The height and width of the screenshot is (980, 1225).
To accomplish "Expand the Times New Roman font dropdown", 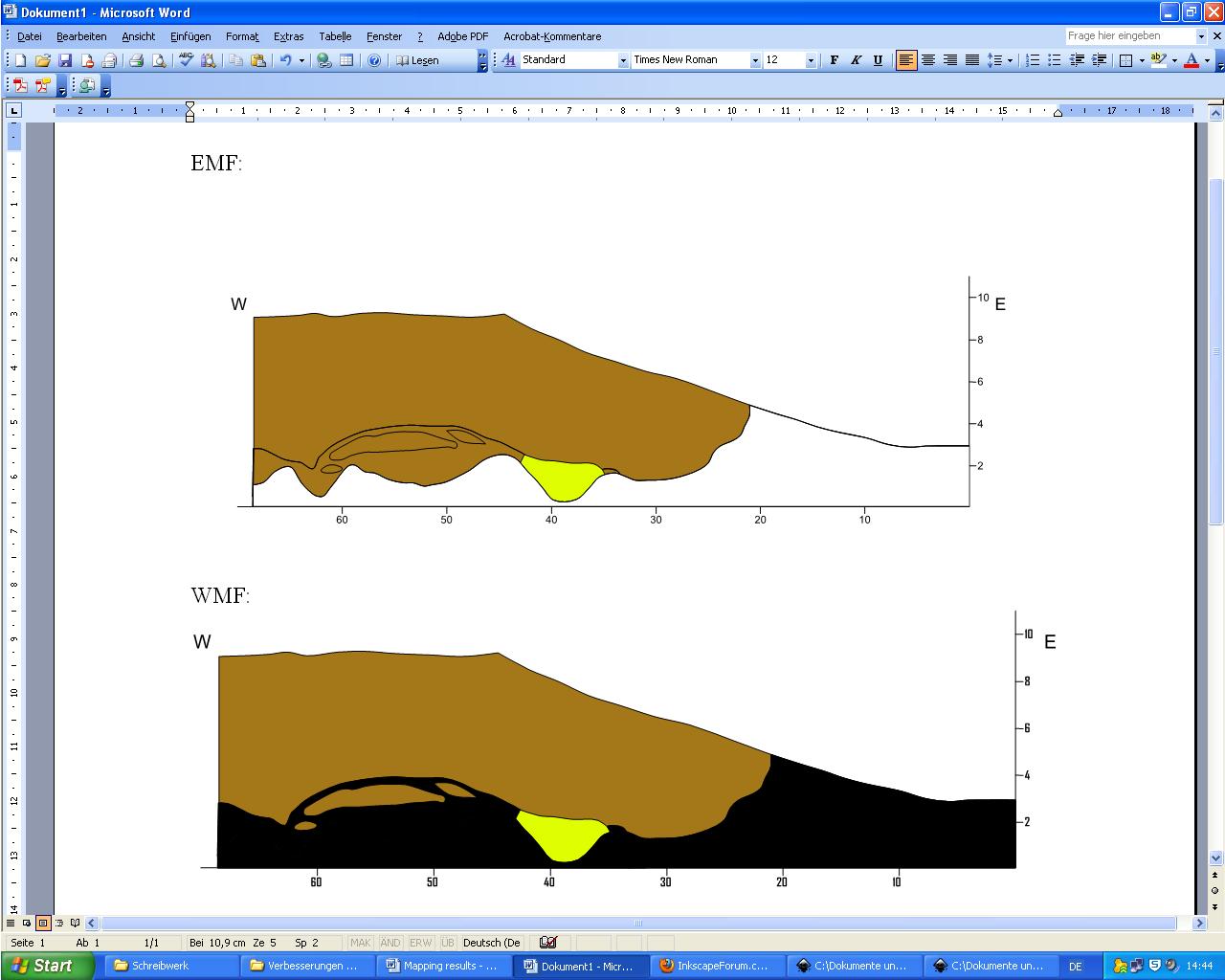I will (755, 60).
